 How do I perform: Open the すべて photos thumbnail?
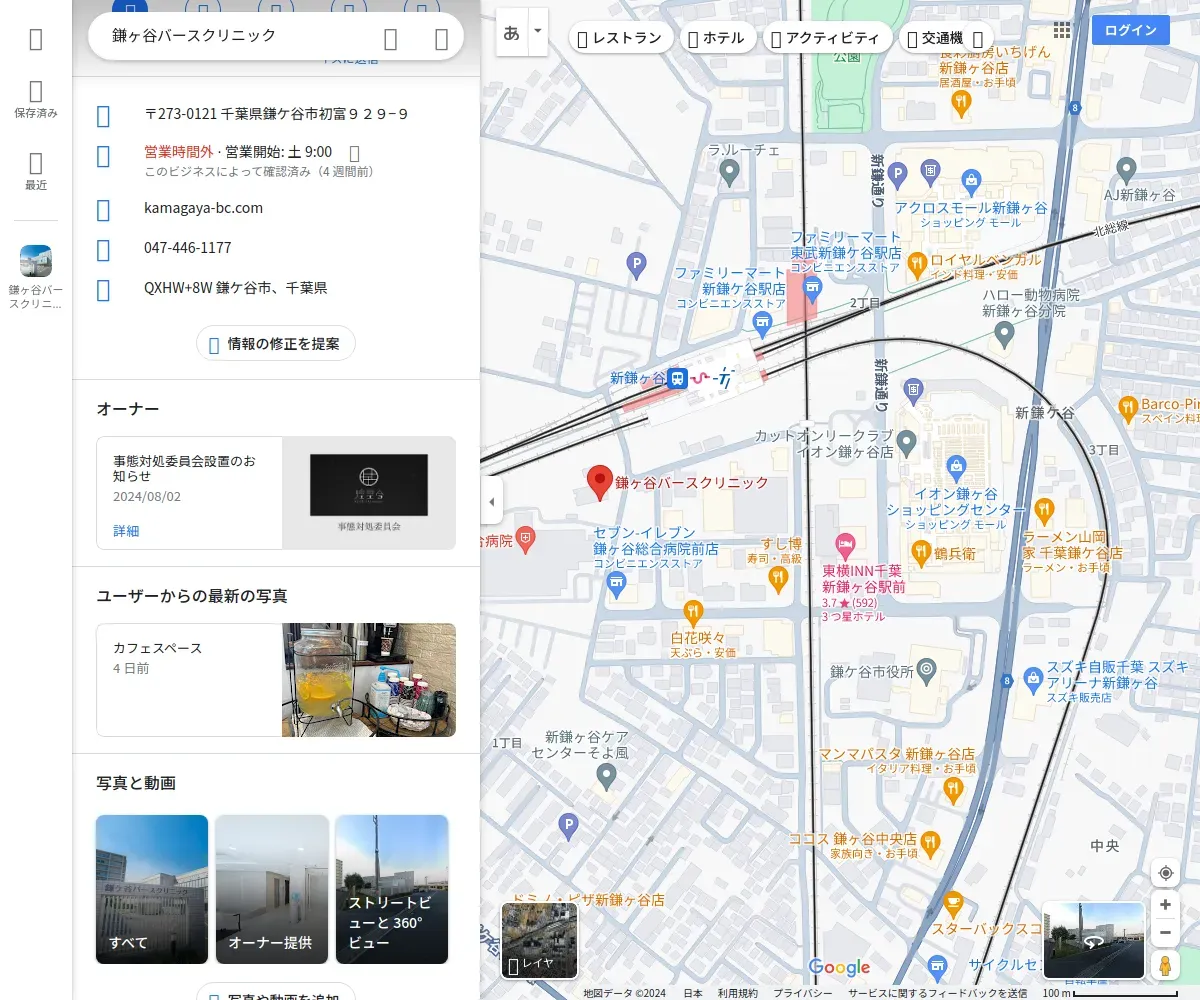(152, 889)
